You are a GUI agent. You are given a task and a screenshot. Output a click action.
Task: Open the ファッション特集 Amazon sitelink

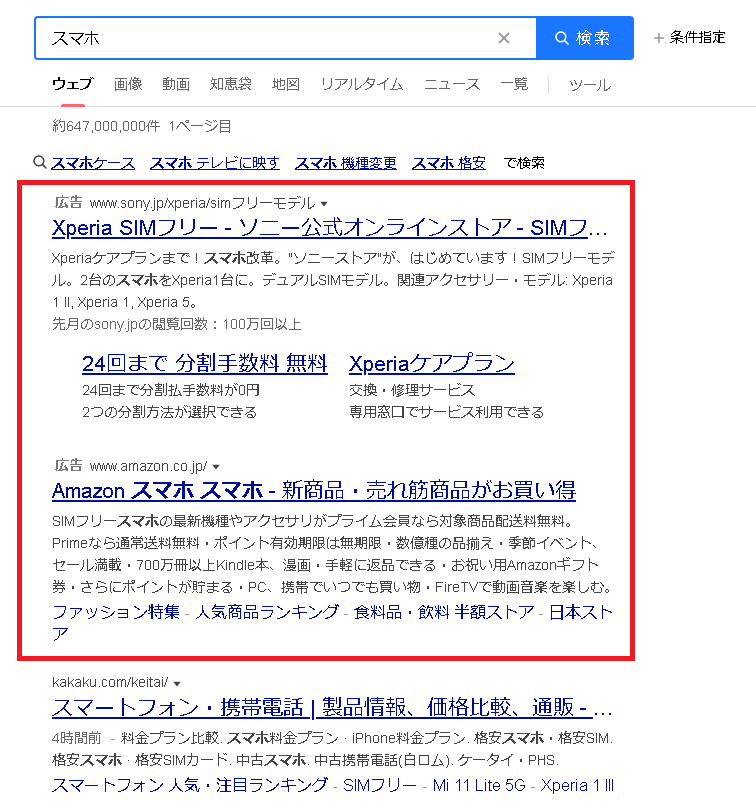pyautogui.click(x=116, y=612)
